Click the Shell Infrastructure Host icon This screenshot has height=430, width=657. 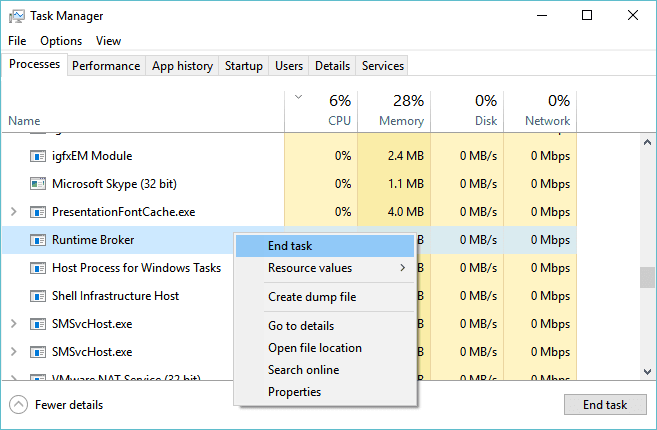[38, 296]
